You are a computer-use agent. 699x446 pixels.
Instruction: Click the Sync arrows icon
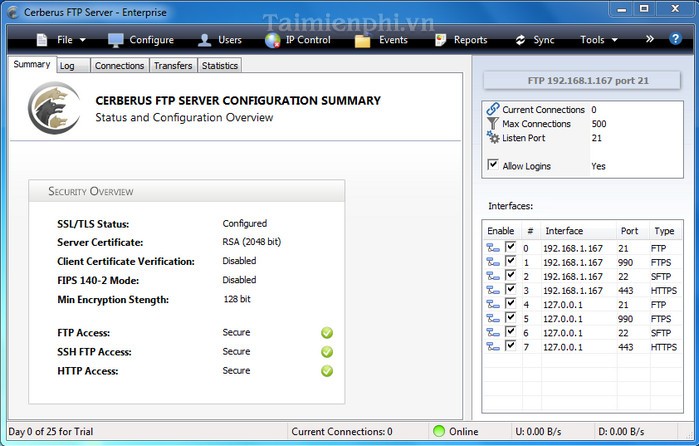[520, 40]
